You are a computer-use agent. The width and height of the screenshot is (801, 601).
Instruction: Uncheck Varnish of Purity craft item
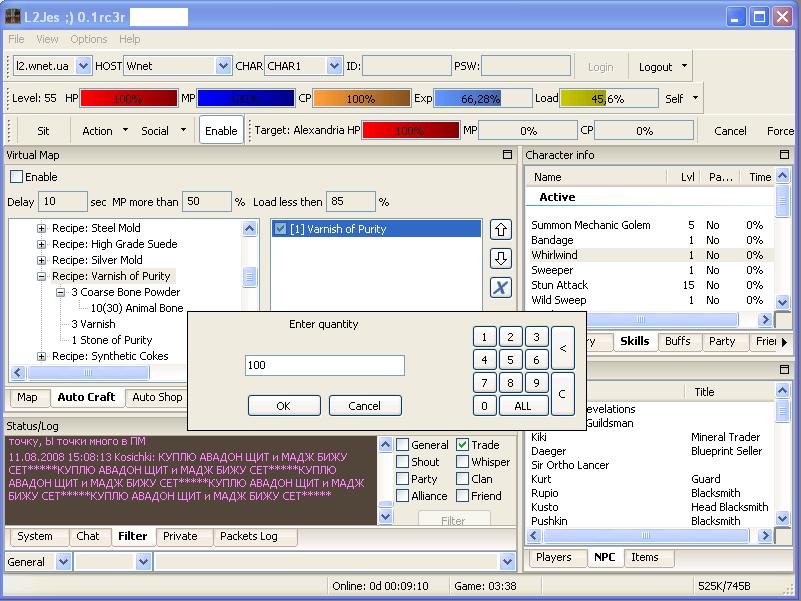[x=280, y=229]
